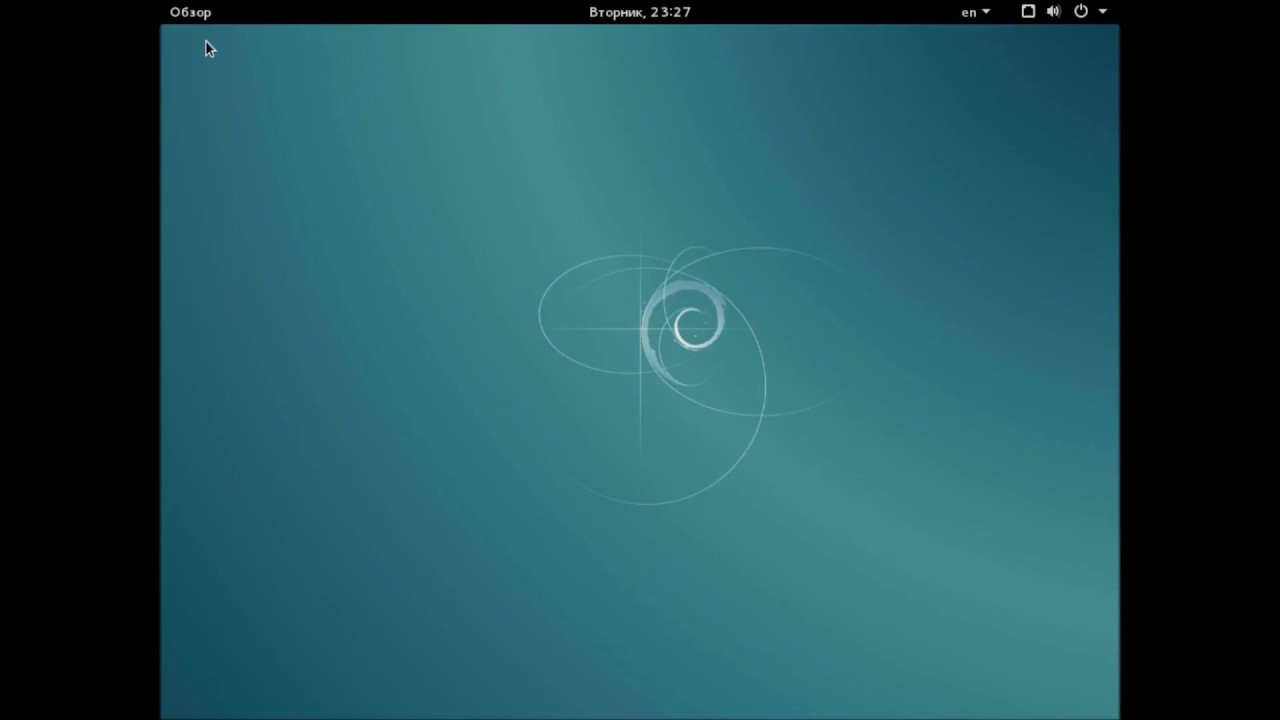Click the volume speaker icon
Viewport: 1280px width, 720px height.
(x=1054, y=11)
